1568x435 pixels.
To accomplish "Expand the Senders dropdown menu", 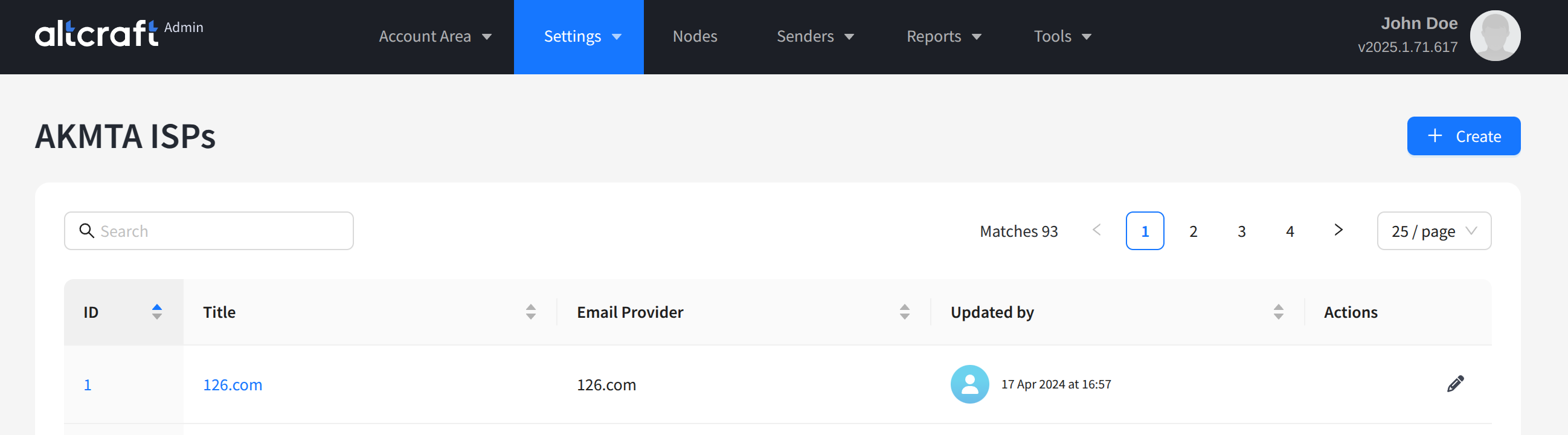I will (814, 37).
